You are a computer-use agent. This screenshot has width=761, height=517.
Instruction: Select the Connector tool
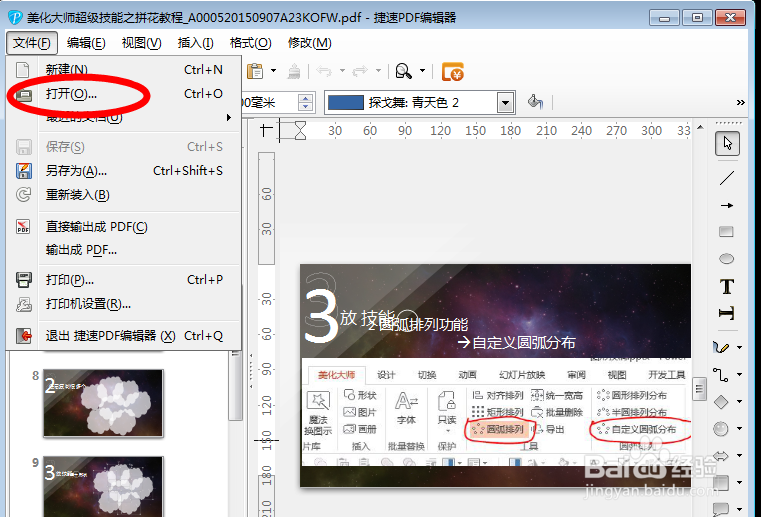[x=721, y=374]
